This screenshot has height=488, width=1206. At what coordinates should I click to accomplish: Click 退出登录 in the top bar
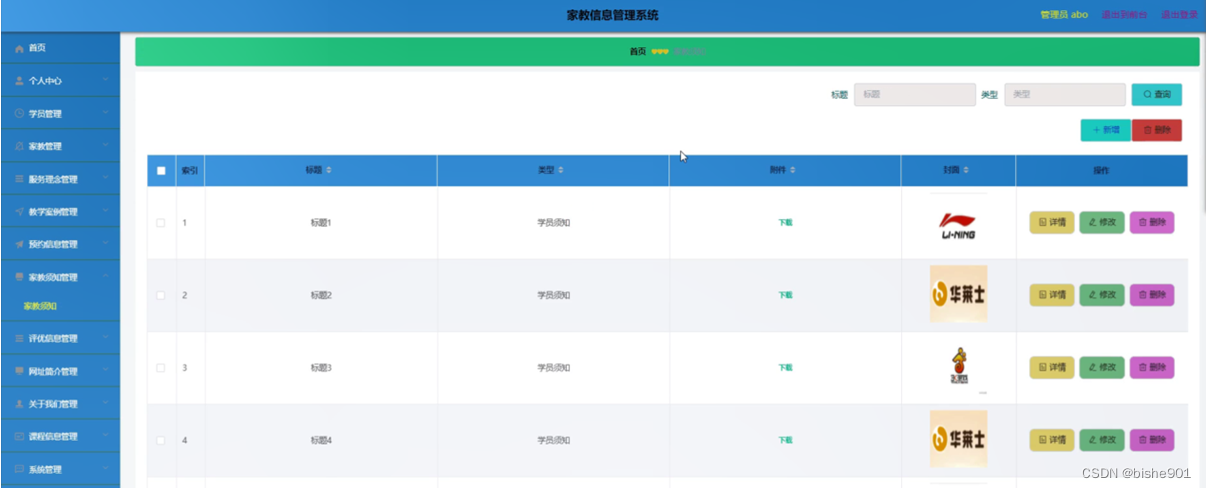pyautogui.click(x=1179, y=15)
